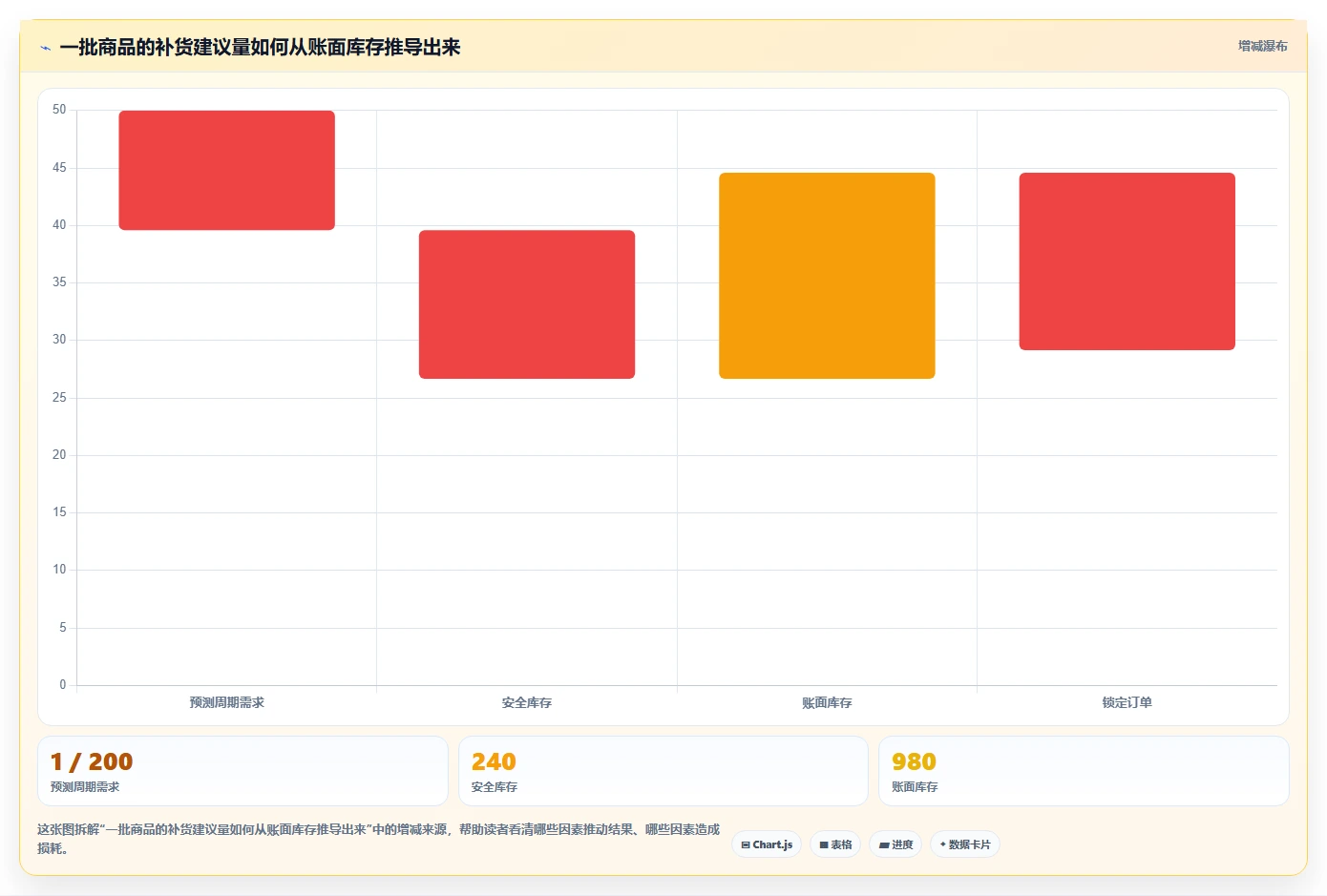Click the y-axis value 25
Image resolution: width=1327 pixels, height=896 pixels.
(59, 398)
